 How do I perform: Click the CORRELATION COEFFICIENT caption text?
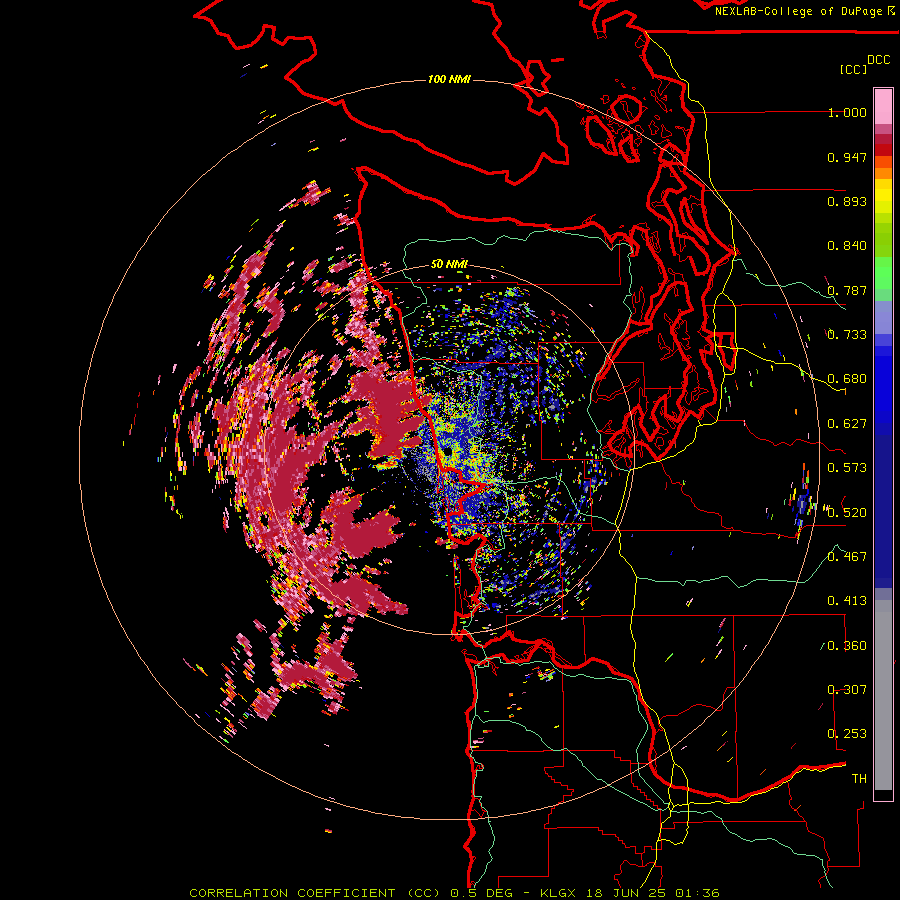292,893
